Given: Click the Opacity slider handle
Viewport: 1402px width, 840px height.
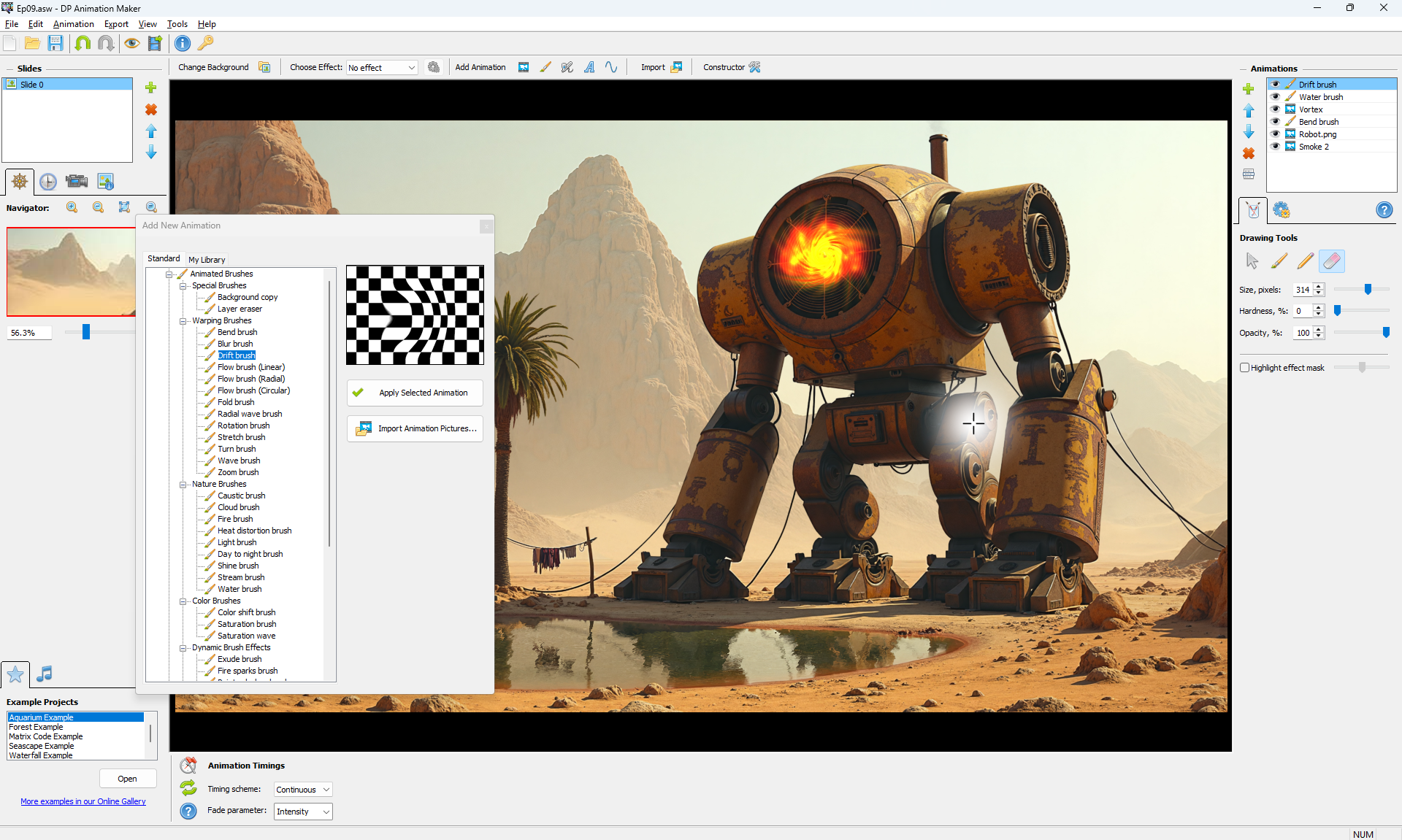Looking at the screenshot, I should click(1386, 333).
